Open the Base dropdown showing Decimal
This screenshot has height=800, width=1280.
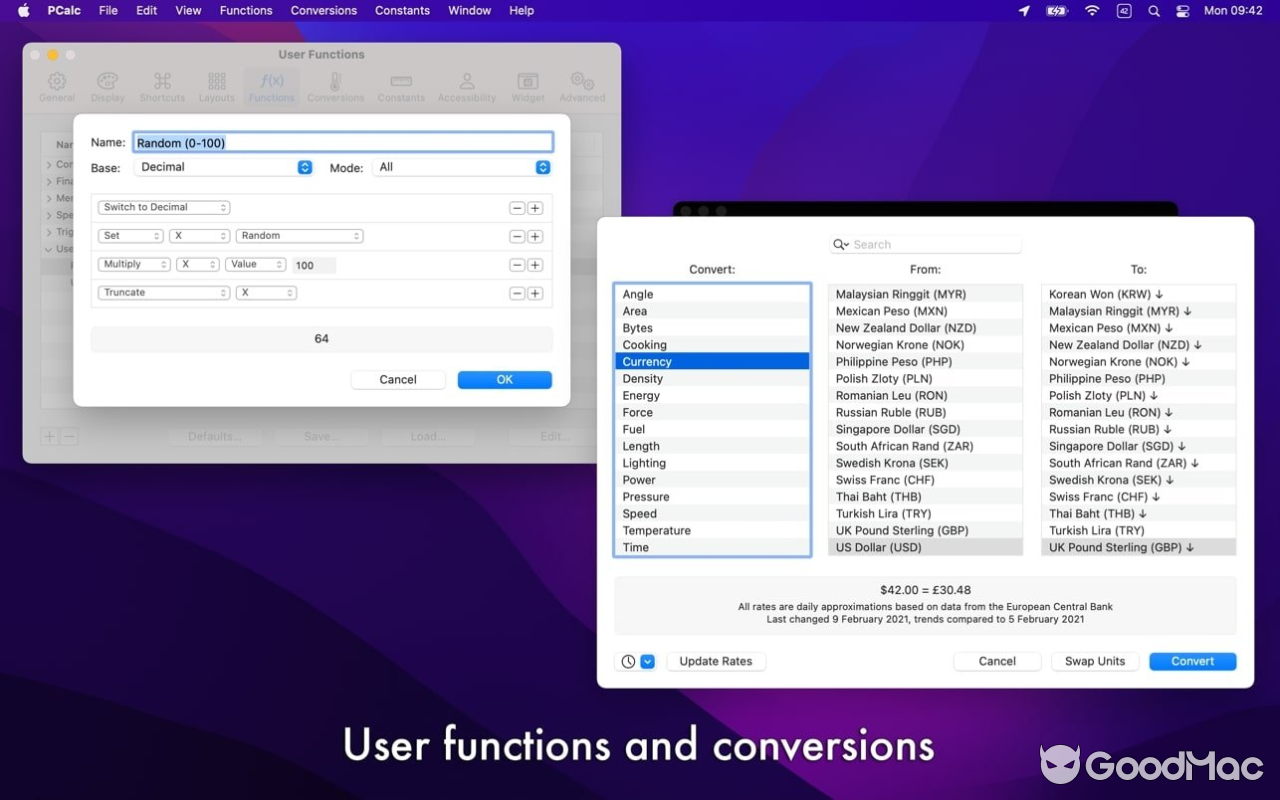[223, 167]
